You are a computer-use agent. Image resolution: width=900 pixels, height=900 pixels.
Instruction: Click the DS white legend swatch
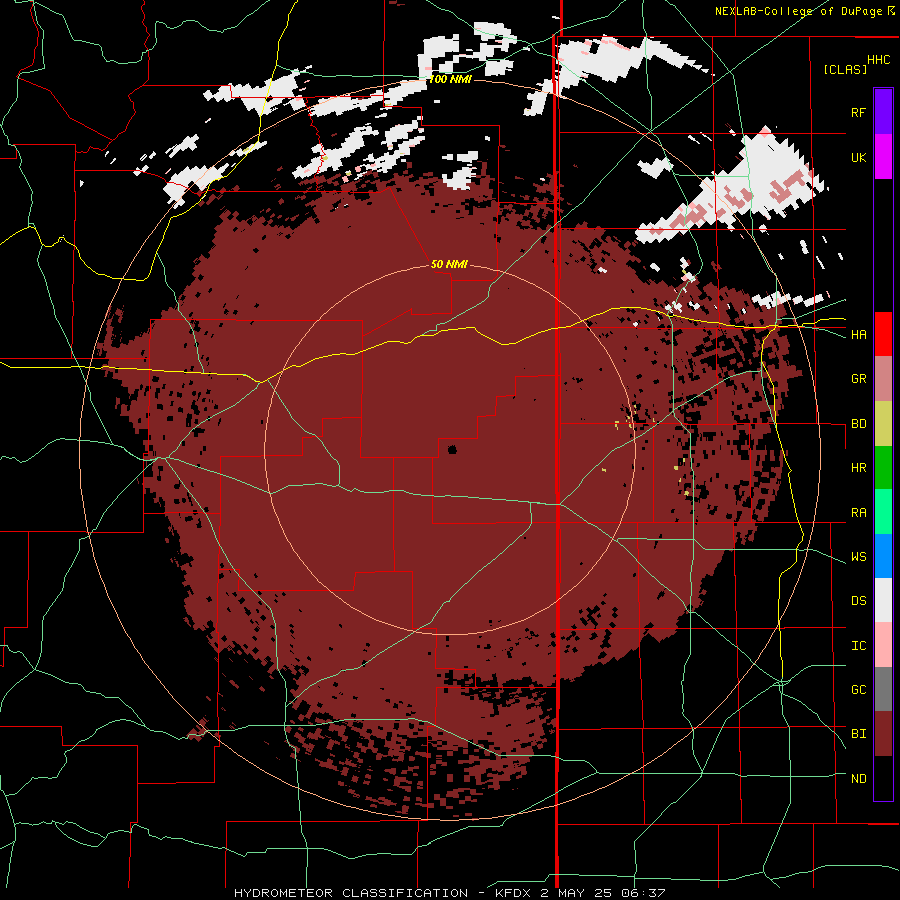point(883,600)
